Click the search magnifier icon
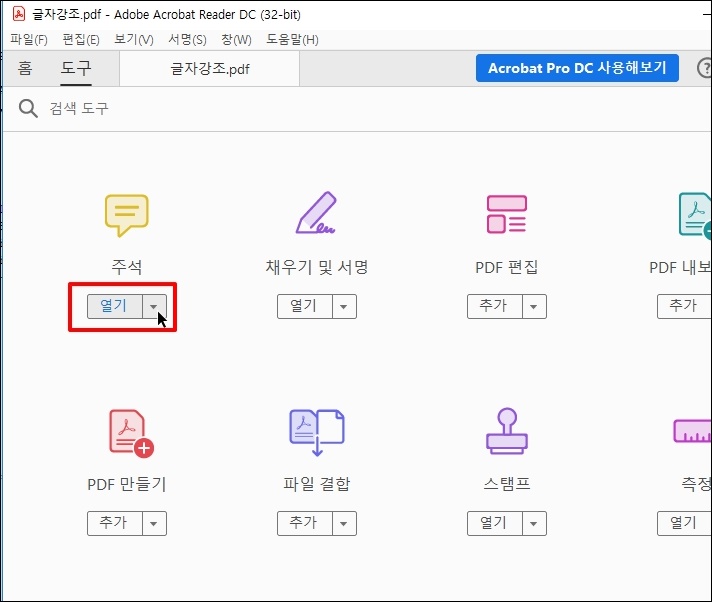The height and width of the screenshot is (602, 712). (28, 109)
